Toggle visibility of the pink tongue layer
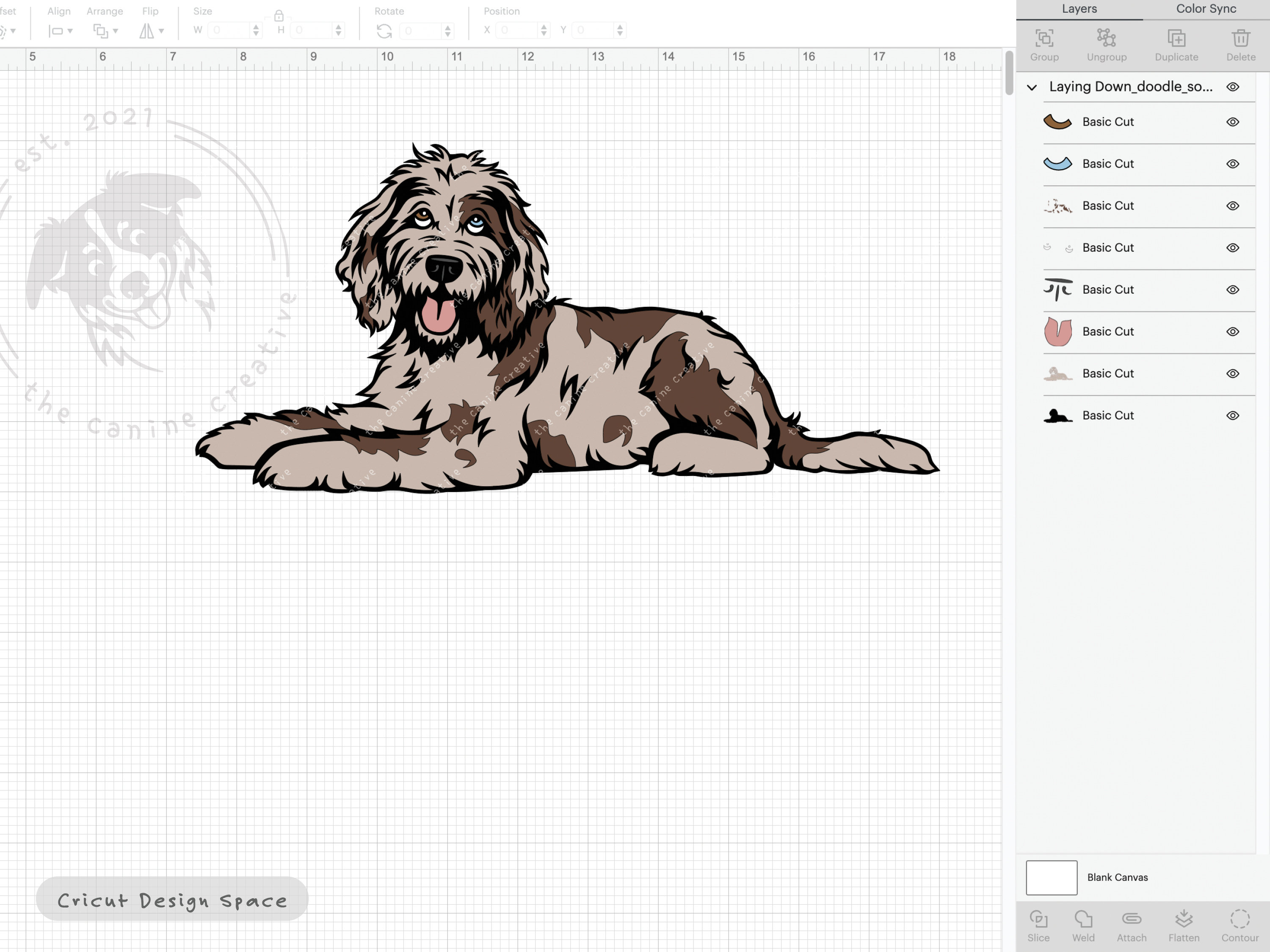1270x952 pixels. [x=1233, y=332]
